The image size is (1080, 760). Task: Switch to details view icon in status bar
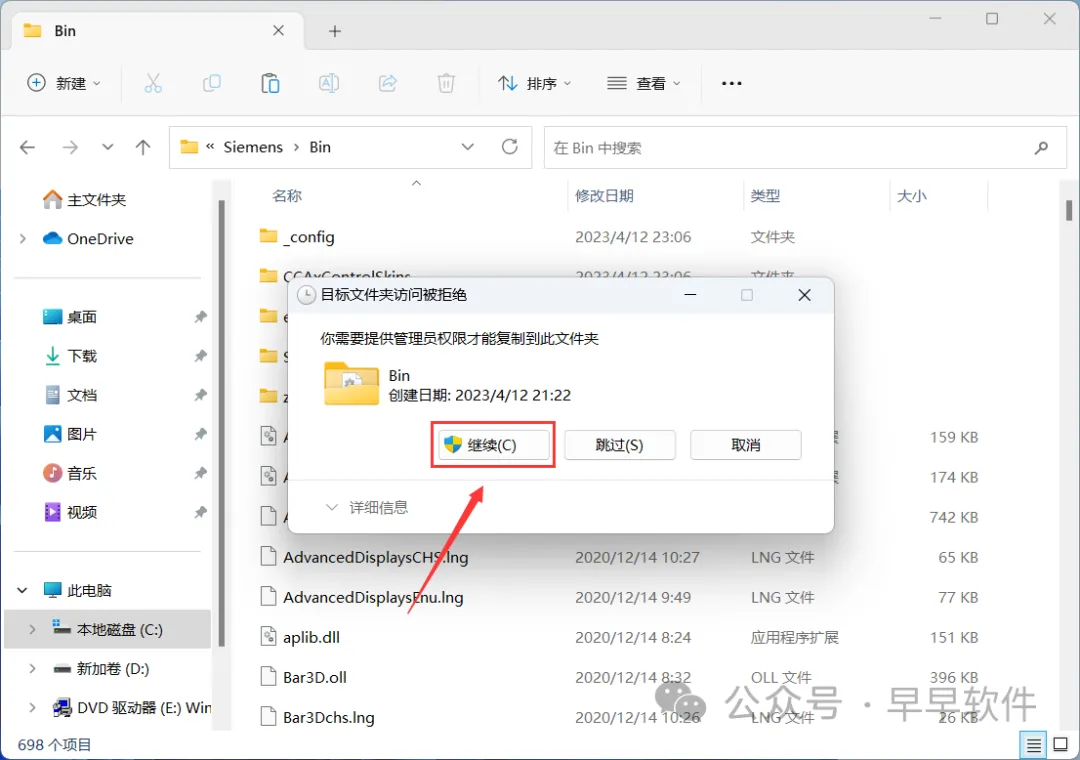tap(1033, 745)
